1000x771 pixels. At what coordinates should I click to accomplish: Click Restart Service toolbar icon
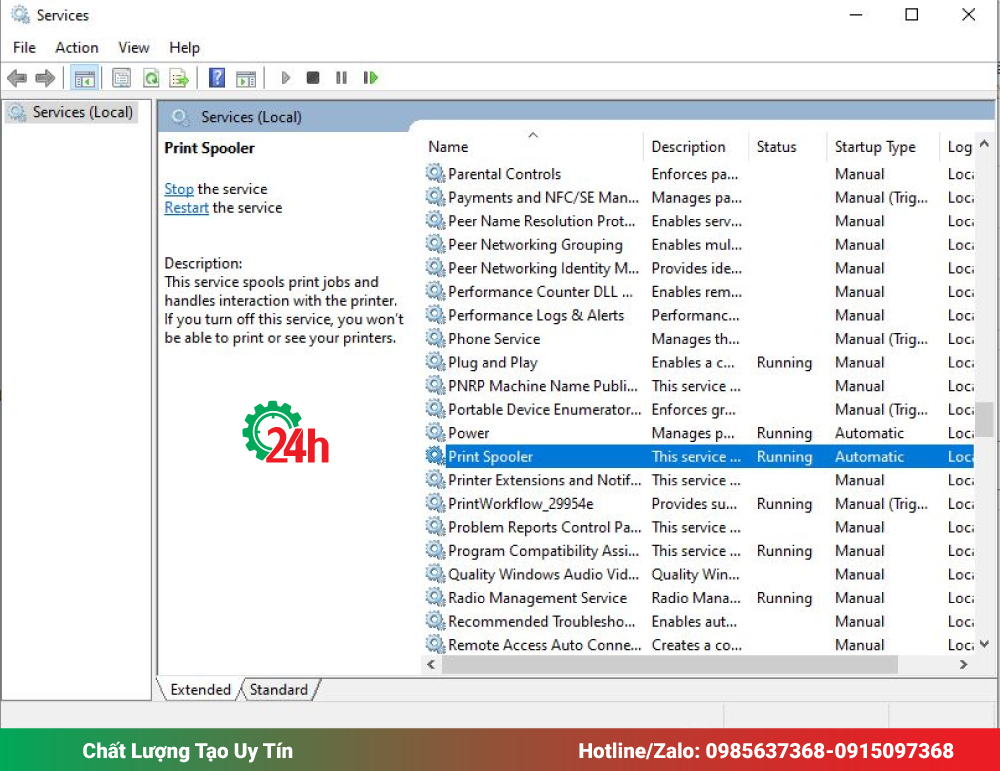coord(371,78)
